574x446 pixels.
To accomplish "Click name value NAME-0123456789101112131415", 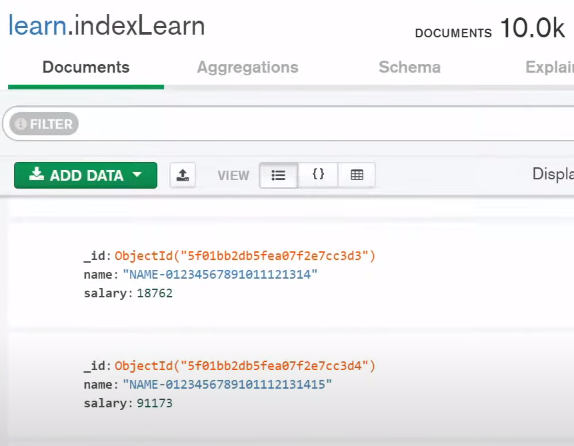I will 227,384.
